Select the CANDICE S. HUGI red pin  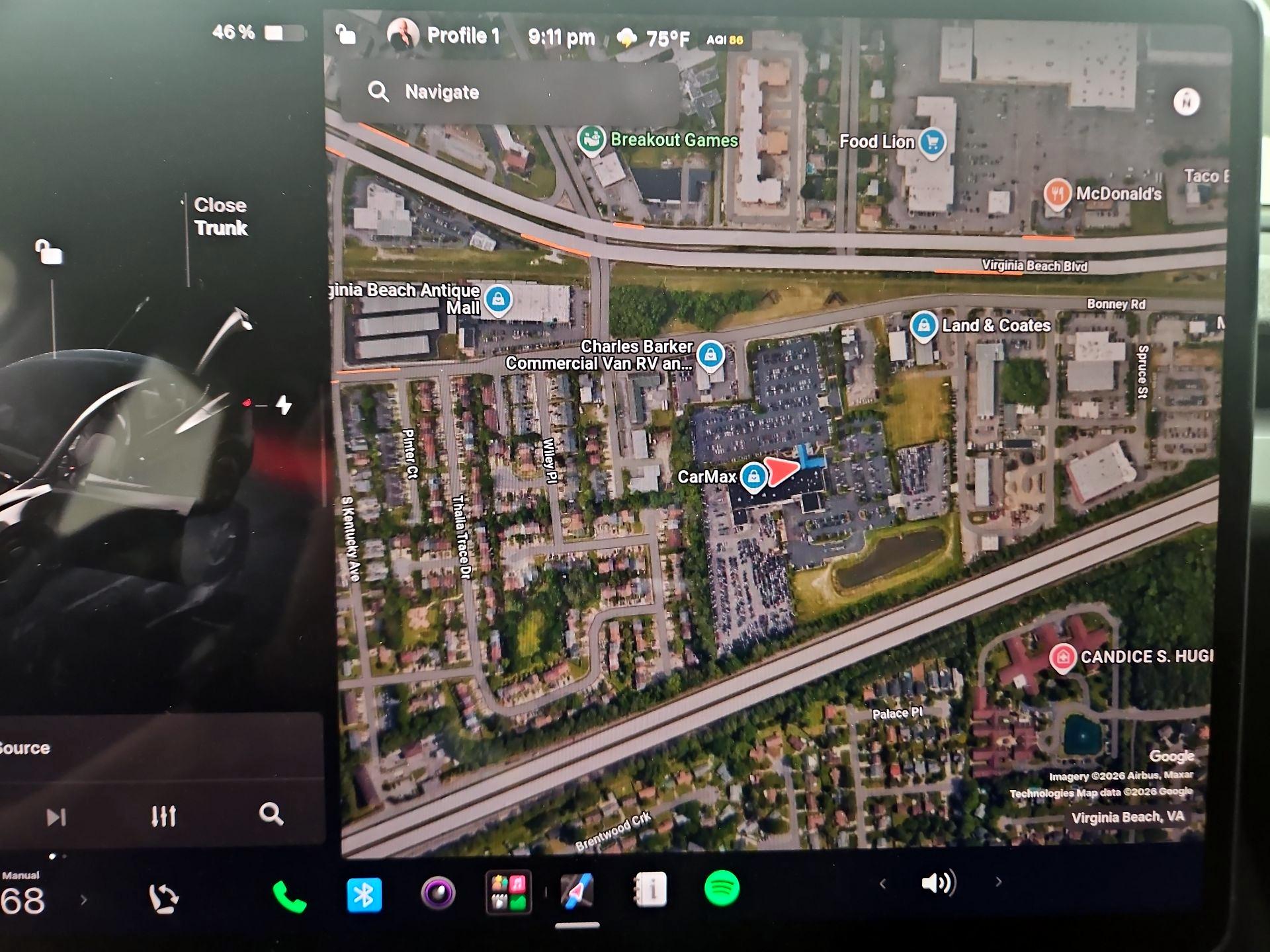1062,658
